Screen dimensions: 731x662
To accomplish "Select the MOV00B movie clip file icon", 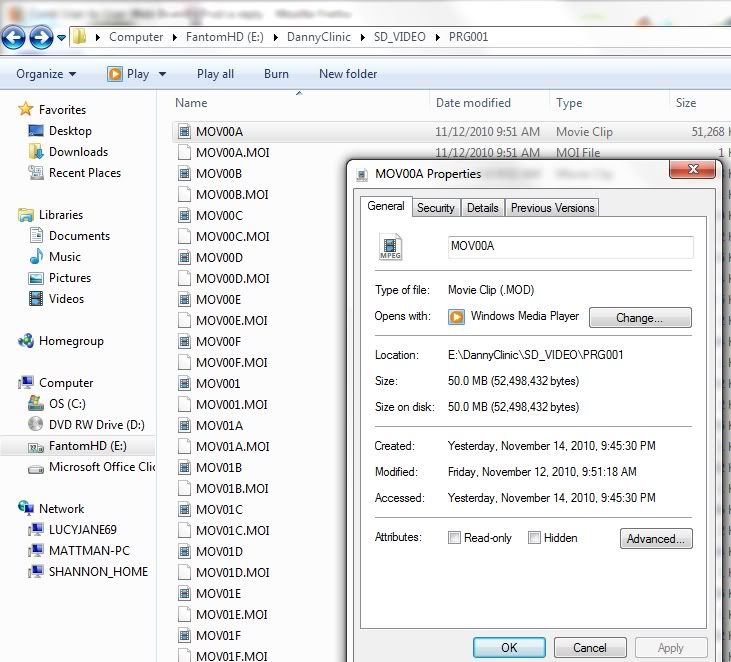I will tap(184, 173).
